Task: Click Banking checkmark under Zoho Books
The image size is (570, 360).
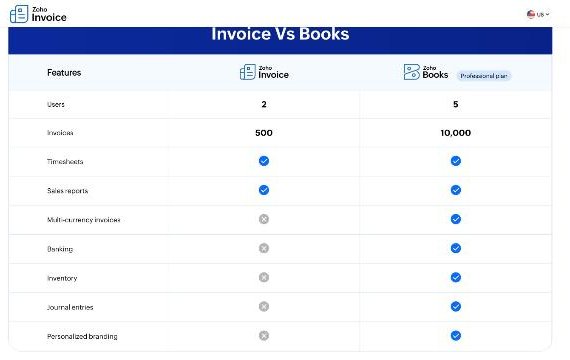Action: point(455,248)
